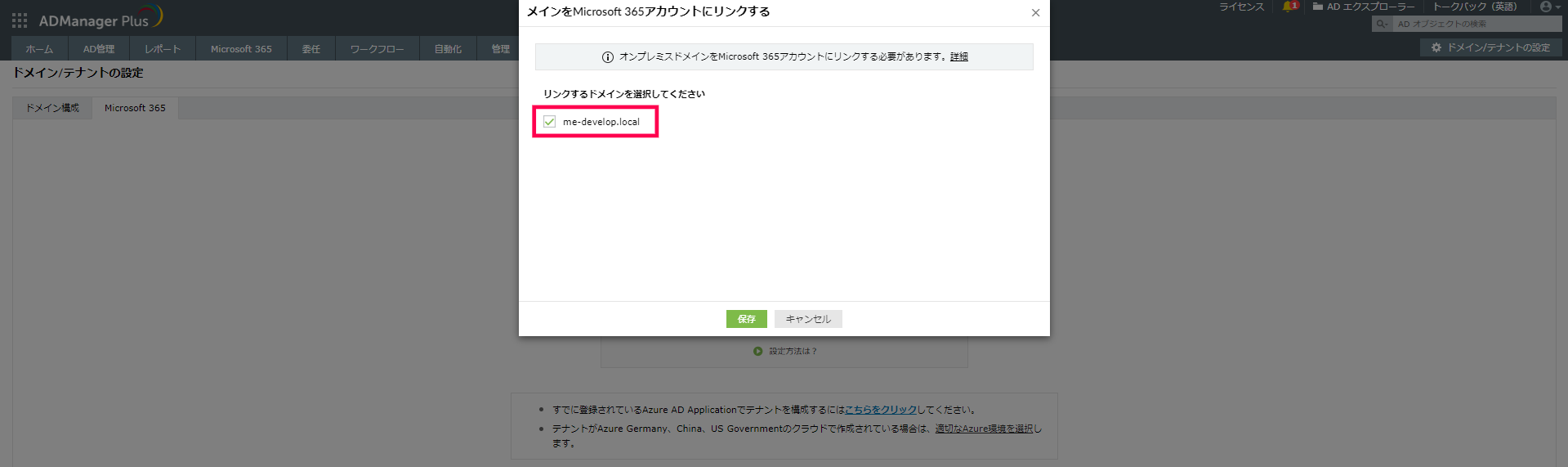The width and height of the screenshot is (1568, 467).
Task: Click the リンクするドメインを選択してください text
Action: click(x=623, y=94)
